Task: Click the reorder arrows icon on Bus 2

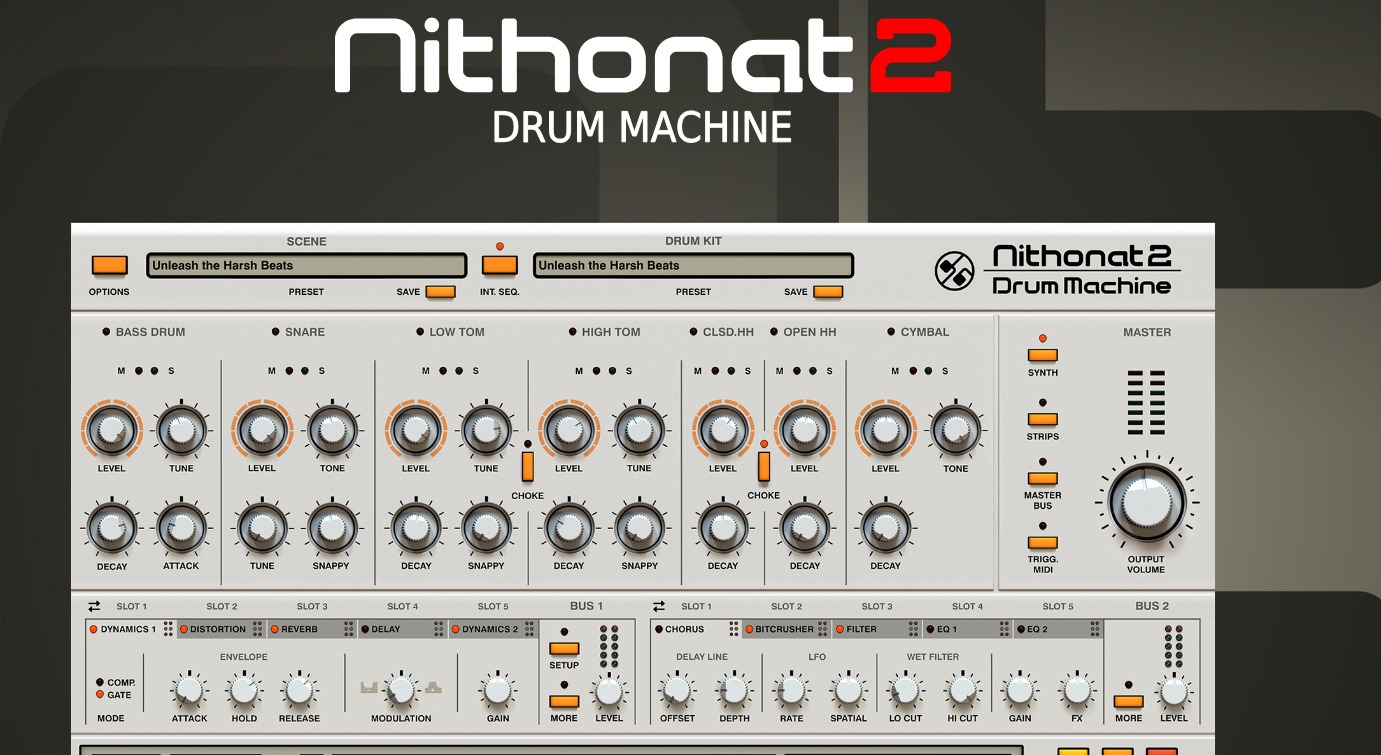Action: [x=658, y=605]
